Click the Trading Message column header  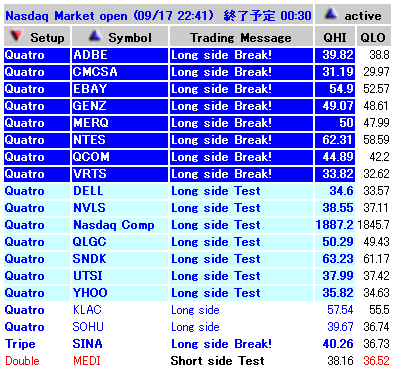point(241,36)
